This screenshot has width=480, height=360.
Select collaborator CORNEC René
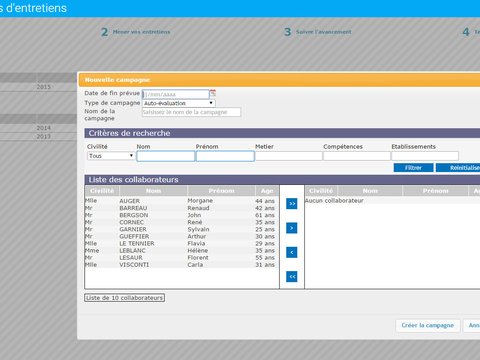click(182, 222)
